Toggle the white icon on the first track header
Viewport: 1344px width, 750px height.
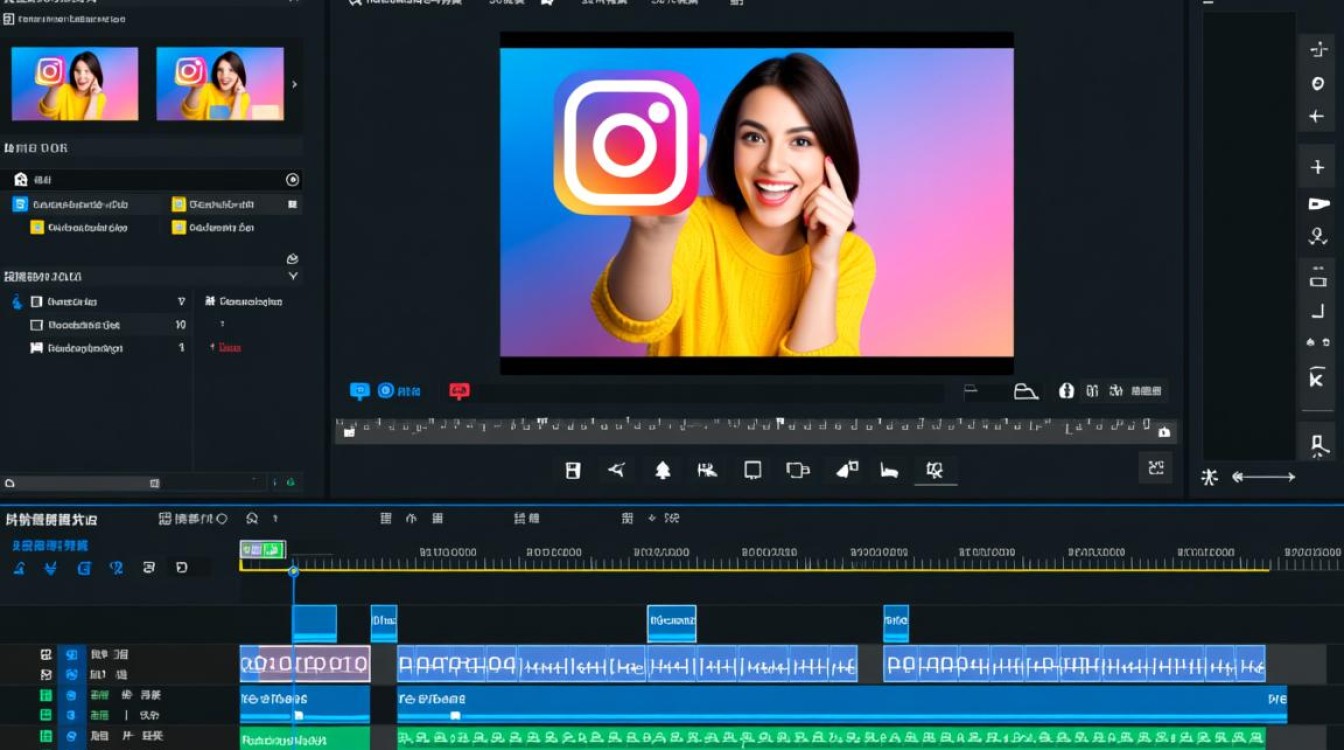tap(46, 655)
